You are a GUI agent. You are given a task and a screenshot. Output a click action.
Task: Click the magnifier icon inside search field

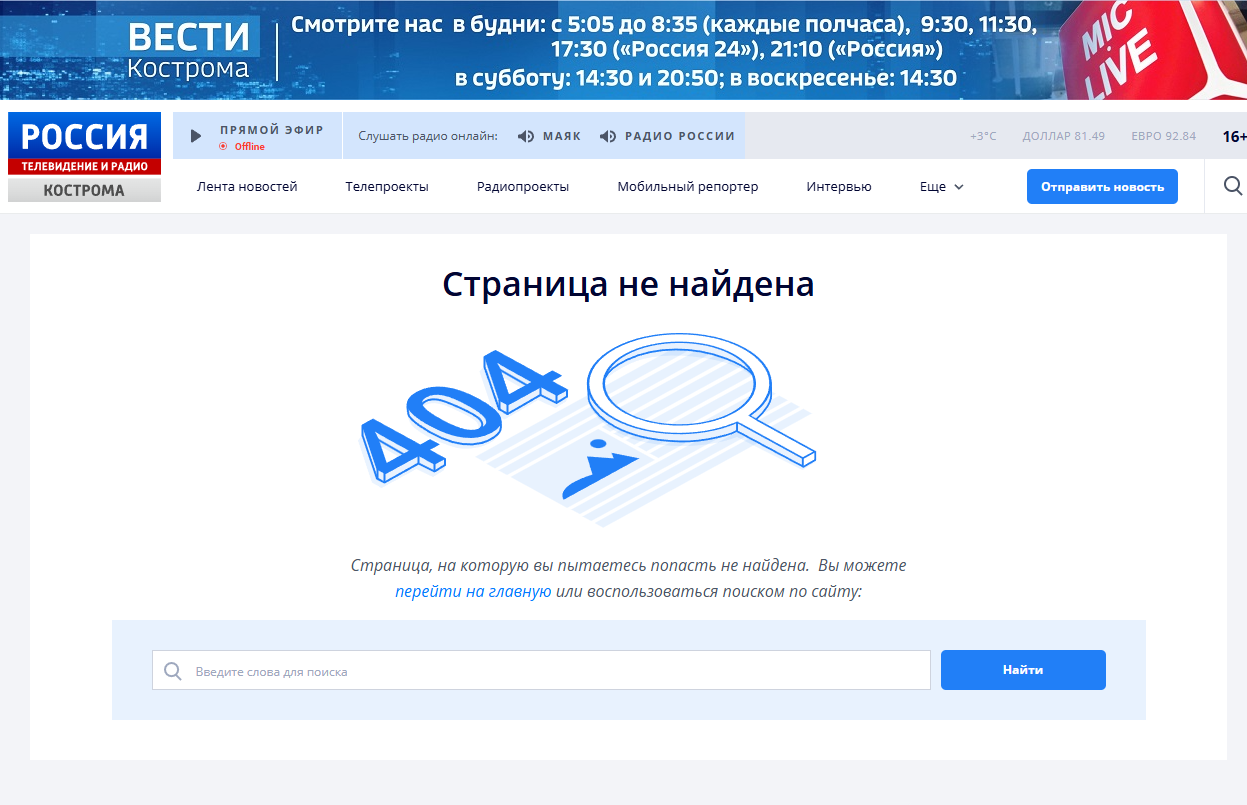click(x=173, y=671)
